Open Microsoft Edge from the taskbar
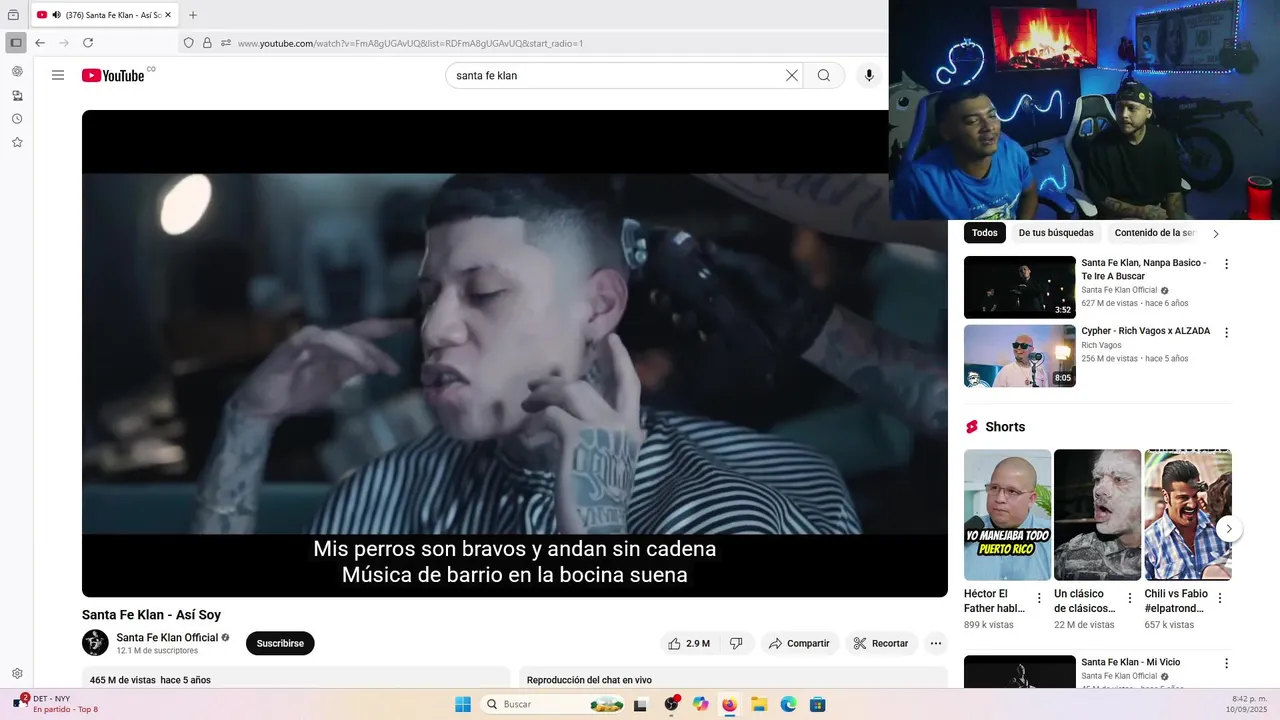This screenshot has width=1280, height=720. coord(788,704)
